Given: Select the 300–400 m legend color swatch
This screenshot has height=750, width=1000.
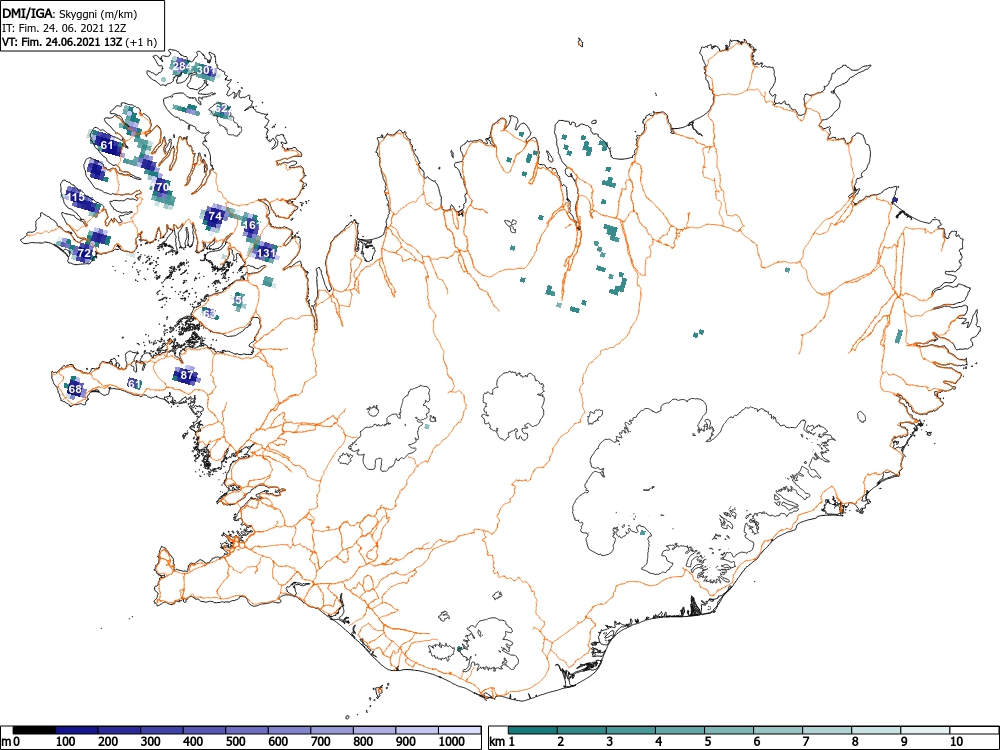Looking at the screenshot, I should click(x=162, y=730).
